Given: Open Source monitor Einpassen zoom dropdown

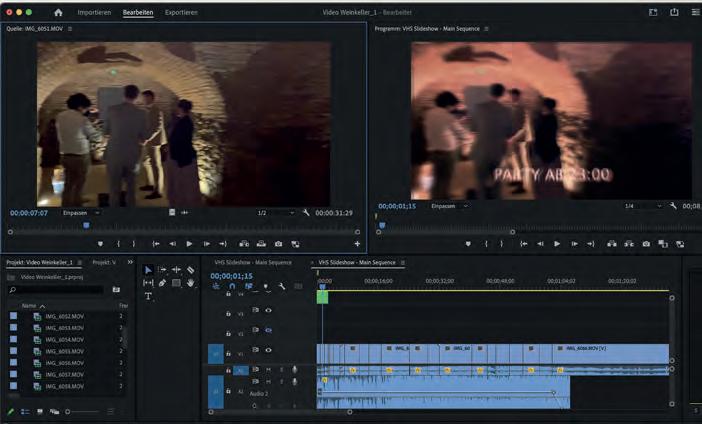Looking at the screenshot, I should (80, 213).
